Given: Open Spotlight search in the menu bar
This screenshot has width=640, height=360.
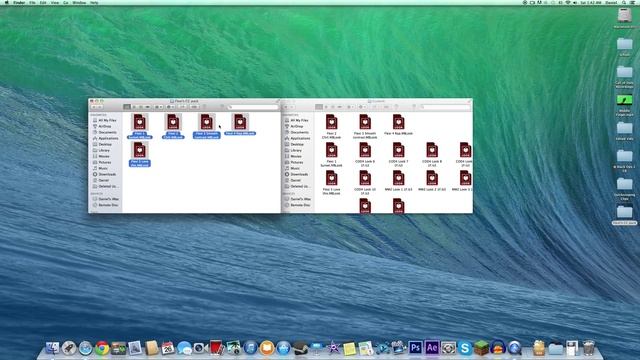Looking at the screenshot, I should (624, 2).
